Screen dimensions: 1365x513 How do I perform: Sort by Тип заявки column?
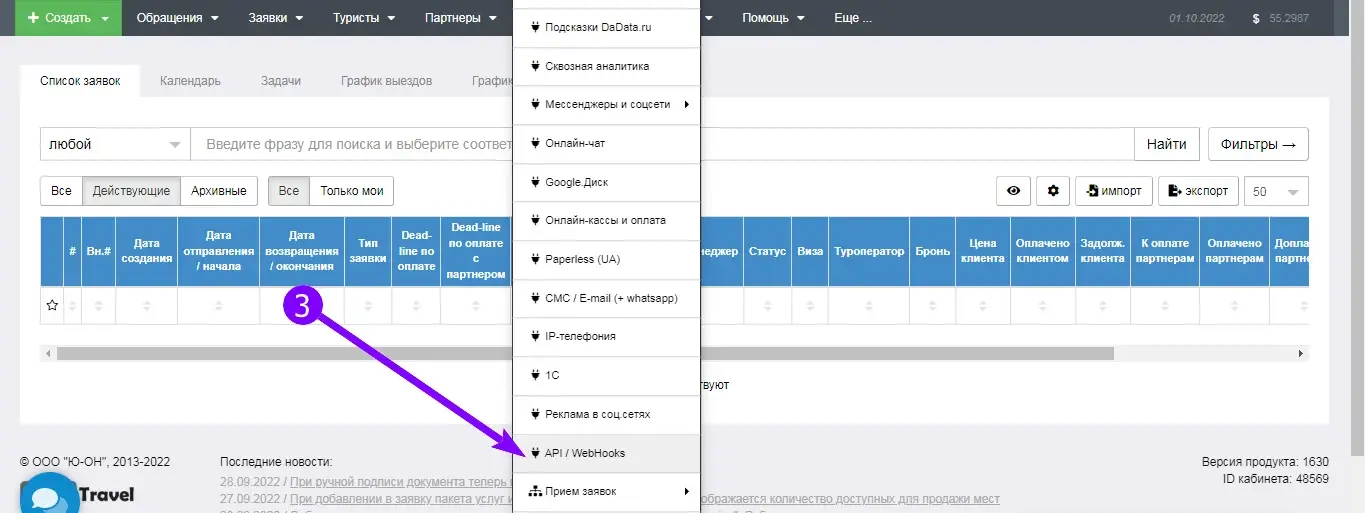coord(368,251)
